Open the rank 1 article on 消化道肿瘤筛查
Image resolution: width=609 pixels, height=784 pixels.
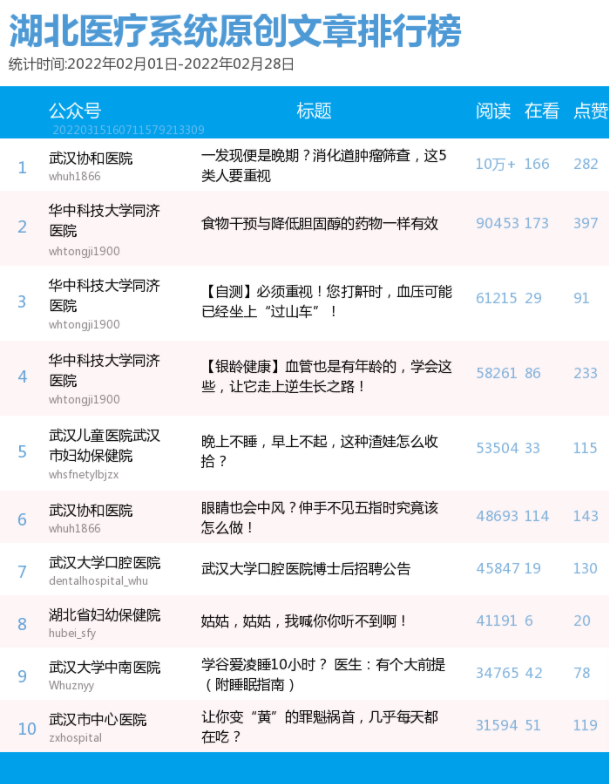point(324,166)
